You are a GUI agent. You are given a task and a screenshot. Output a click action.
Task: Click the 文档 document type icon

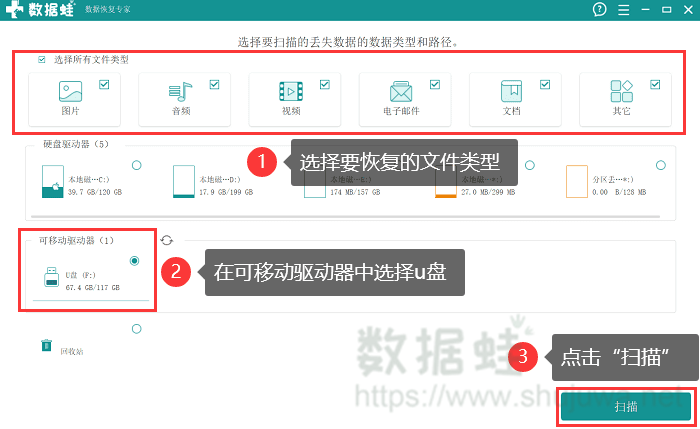pos(511,91)
